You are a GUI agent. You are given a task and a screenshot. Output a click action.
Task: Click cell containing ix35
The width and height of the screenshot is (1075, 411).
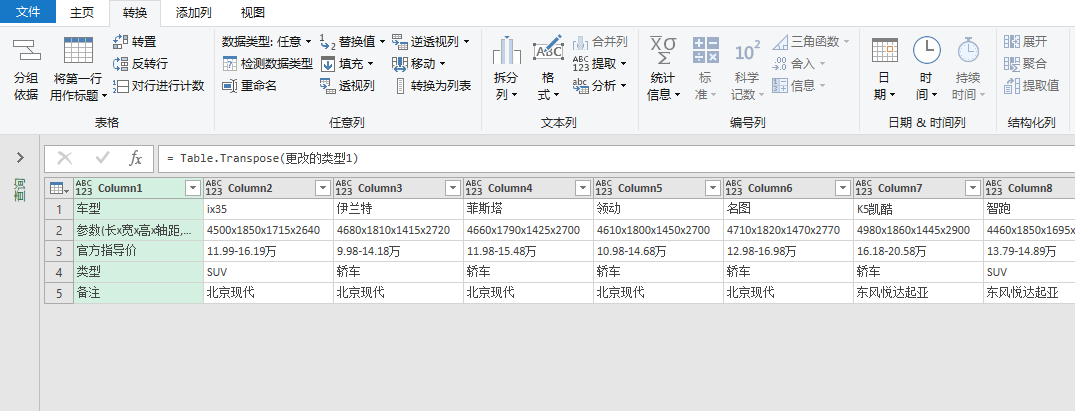(268, 209)
